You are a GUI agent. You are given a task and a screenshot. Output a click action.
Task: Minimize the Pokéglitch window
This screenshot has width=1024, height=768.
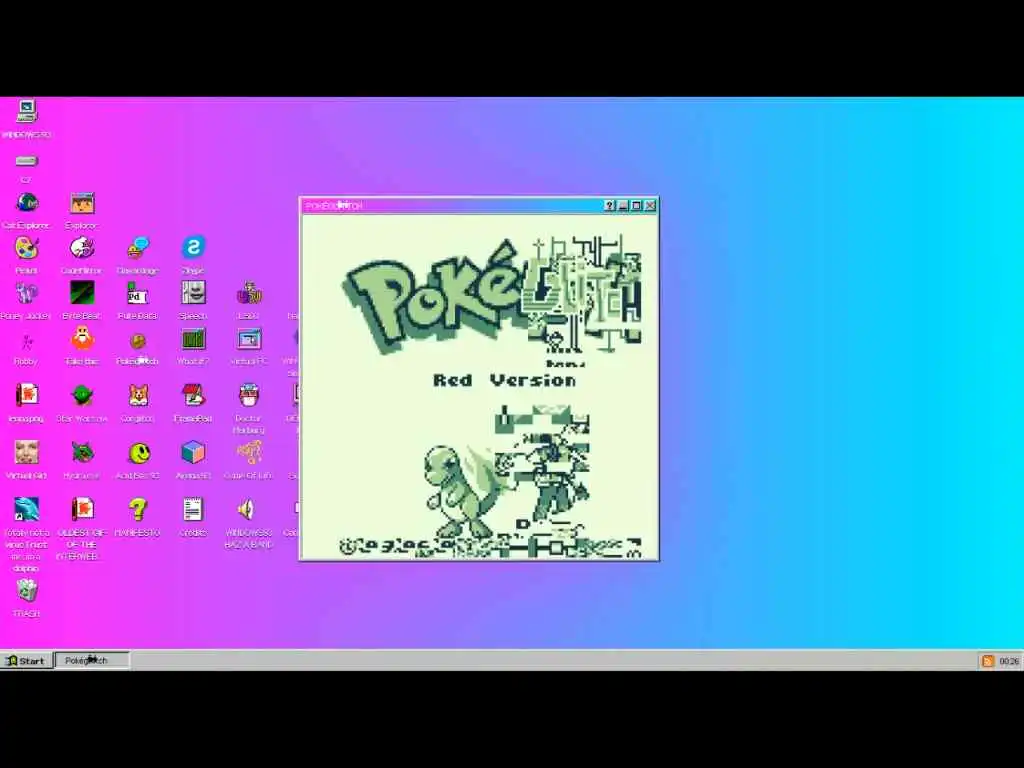tap(623, 206)
